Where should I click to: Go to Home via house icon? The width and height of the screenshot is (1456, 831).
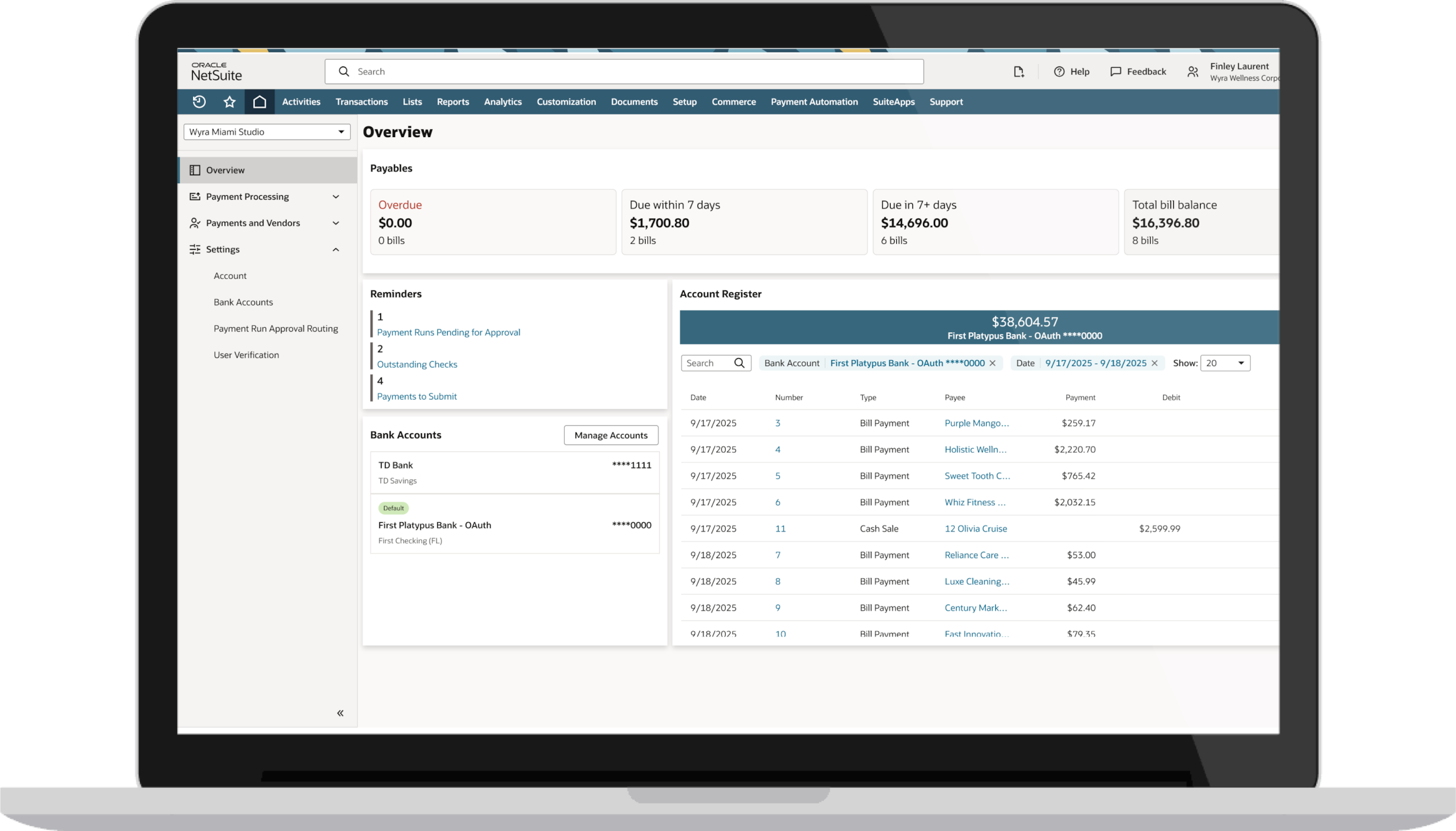259,102
